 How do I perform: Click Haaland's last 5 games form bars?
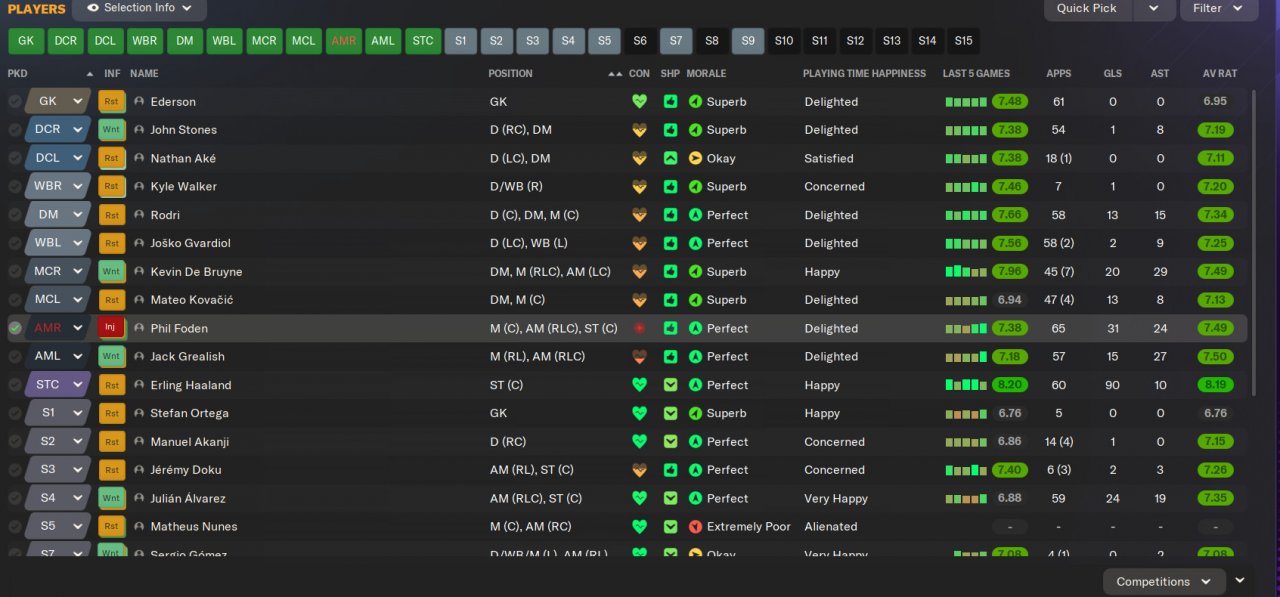pyautogui.click(x=966, y=384)
